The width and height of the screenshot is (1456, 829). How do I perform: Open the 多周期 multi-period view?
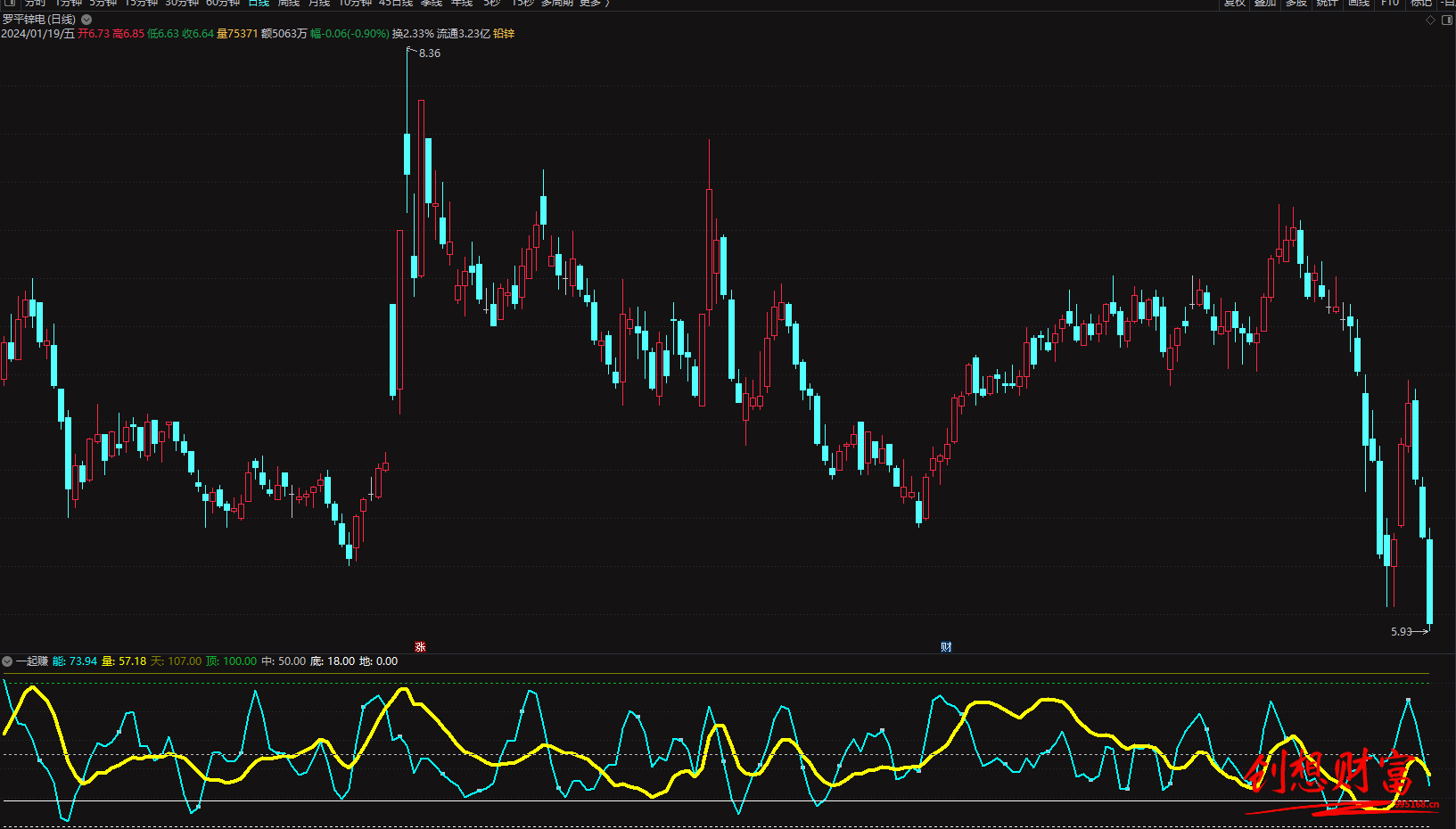(x=557, y=4)
